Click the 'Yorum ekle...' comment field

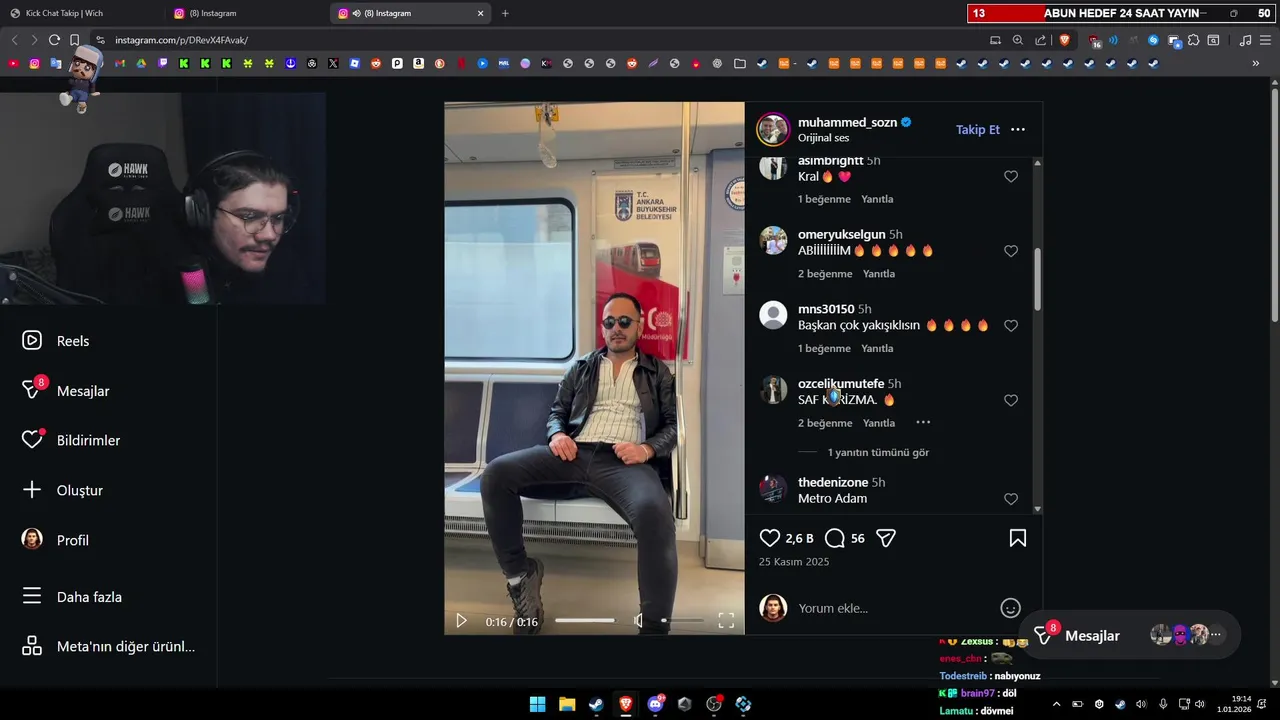point(890,608)
